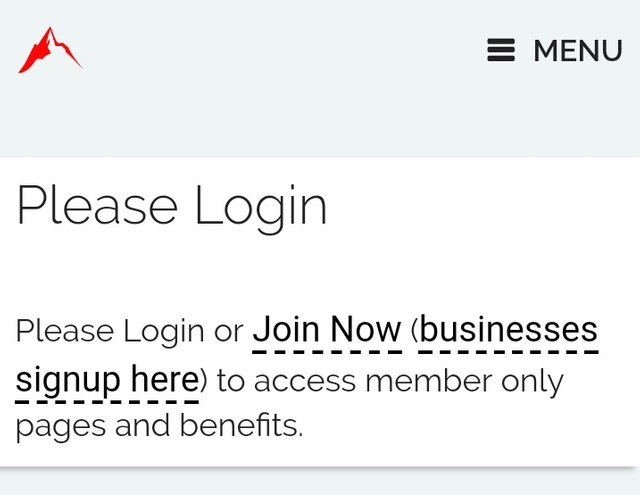Click the word "here" in the link

coord(164,381)
